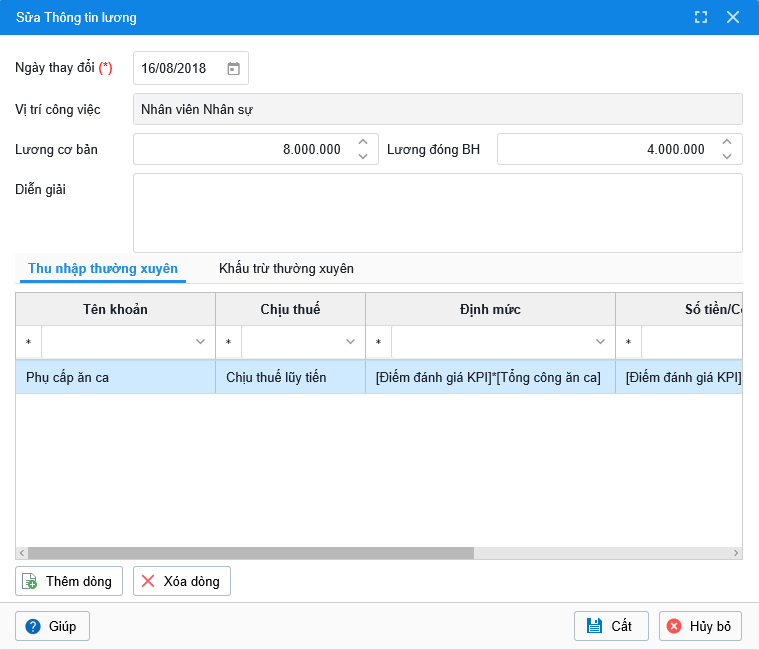This screenshot has height=650, width=759.
Task: Increase Lương đóng BH with up arrow
Action: pos(727,143)
